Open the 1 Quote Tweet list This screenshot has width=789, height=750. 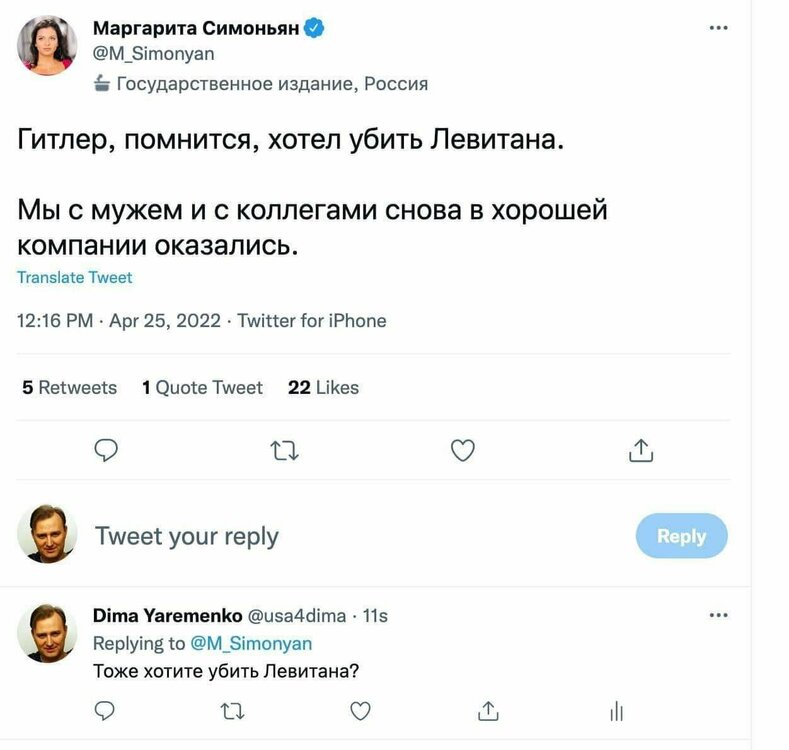click(202, 387)
